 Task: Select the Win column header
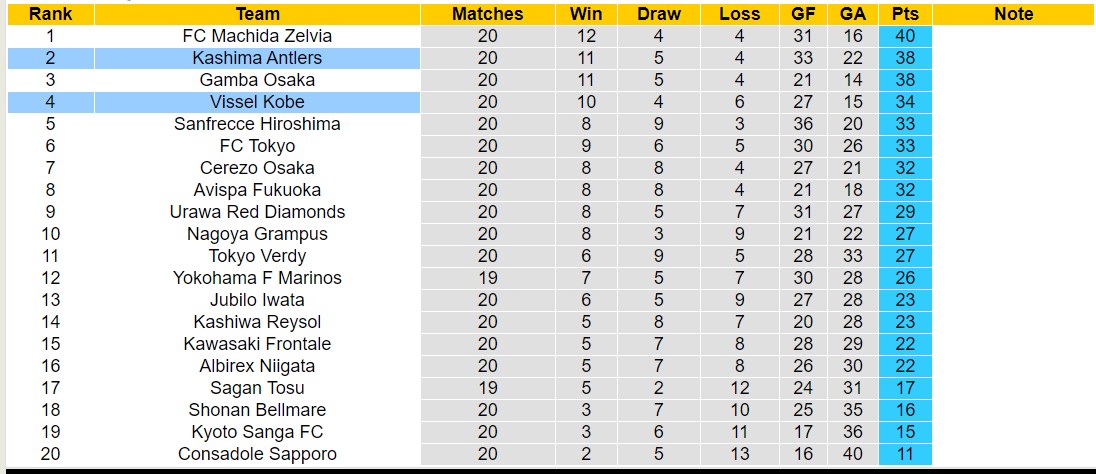coord(585,14)
